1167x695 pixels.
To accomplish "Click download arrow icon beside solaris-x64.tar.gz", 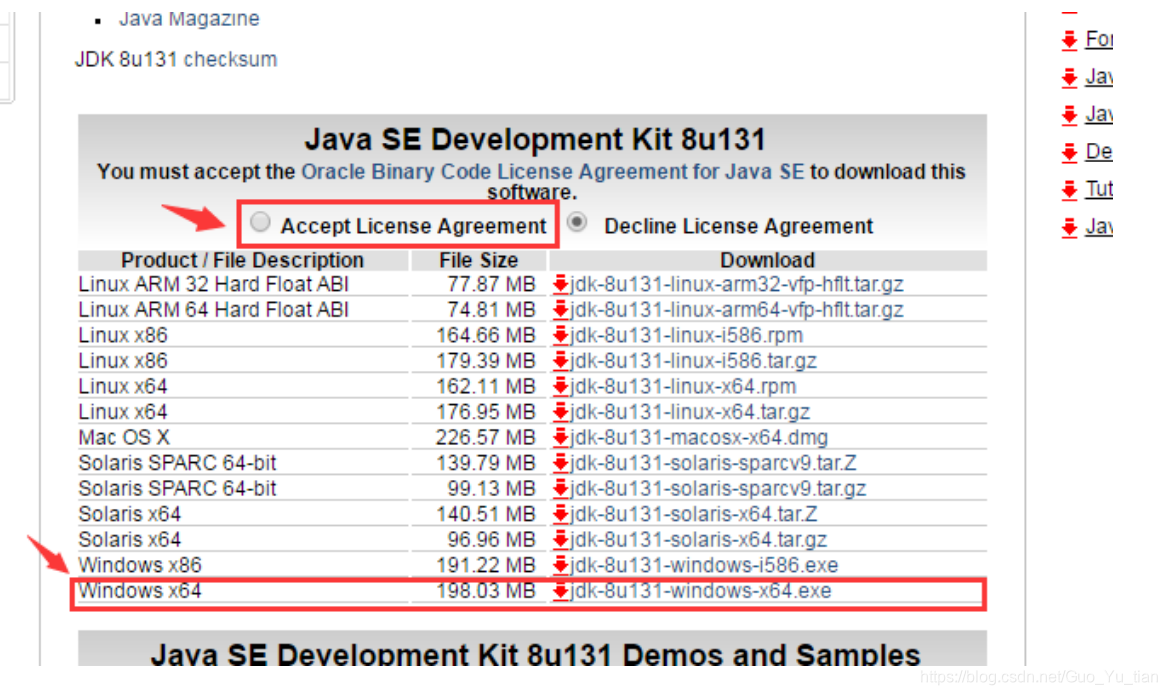I will tap(561, 539).
